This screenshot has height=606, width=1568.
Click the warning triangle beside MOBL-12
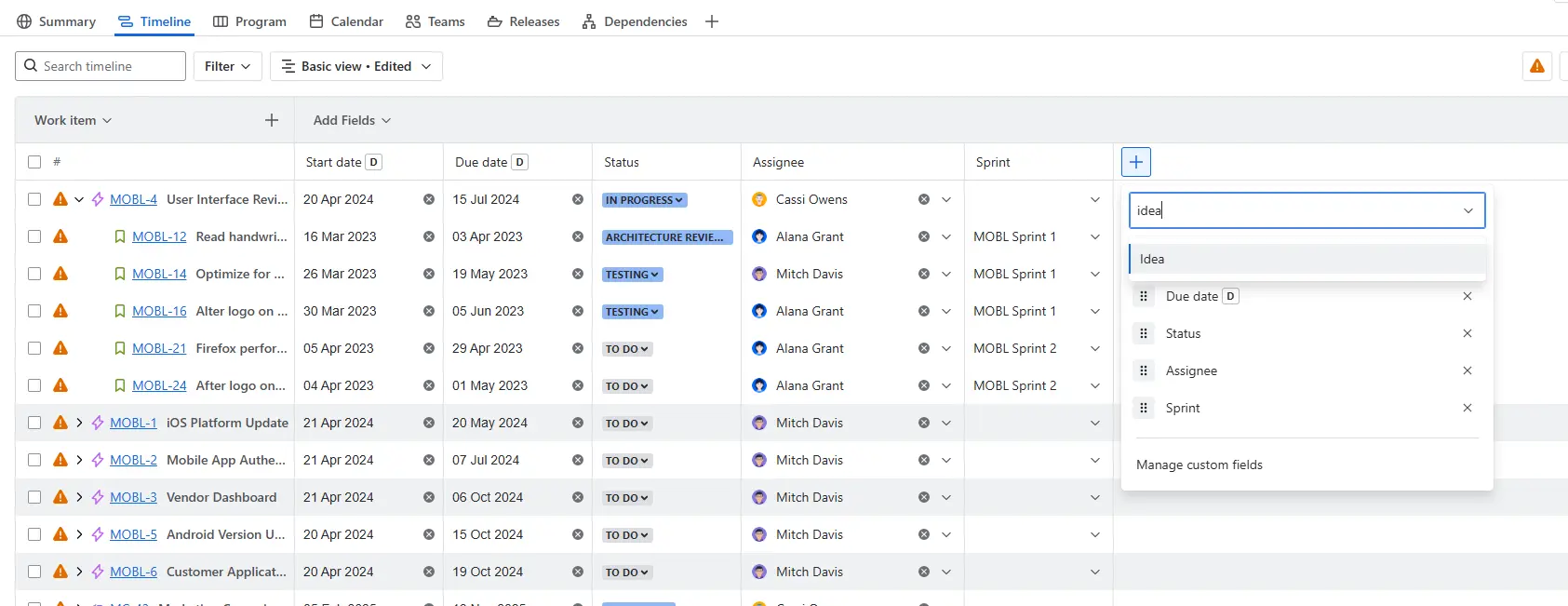(60, 236)
